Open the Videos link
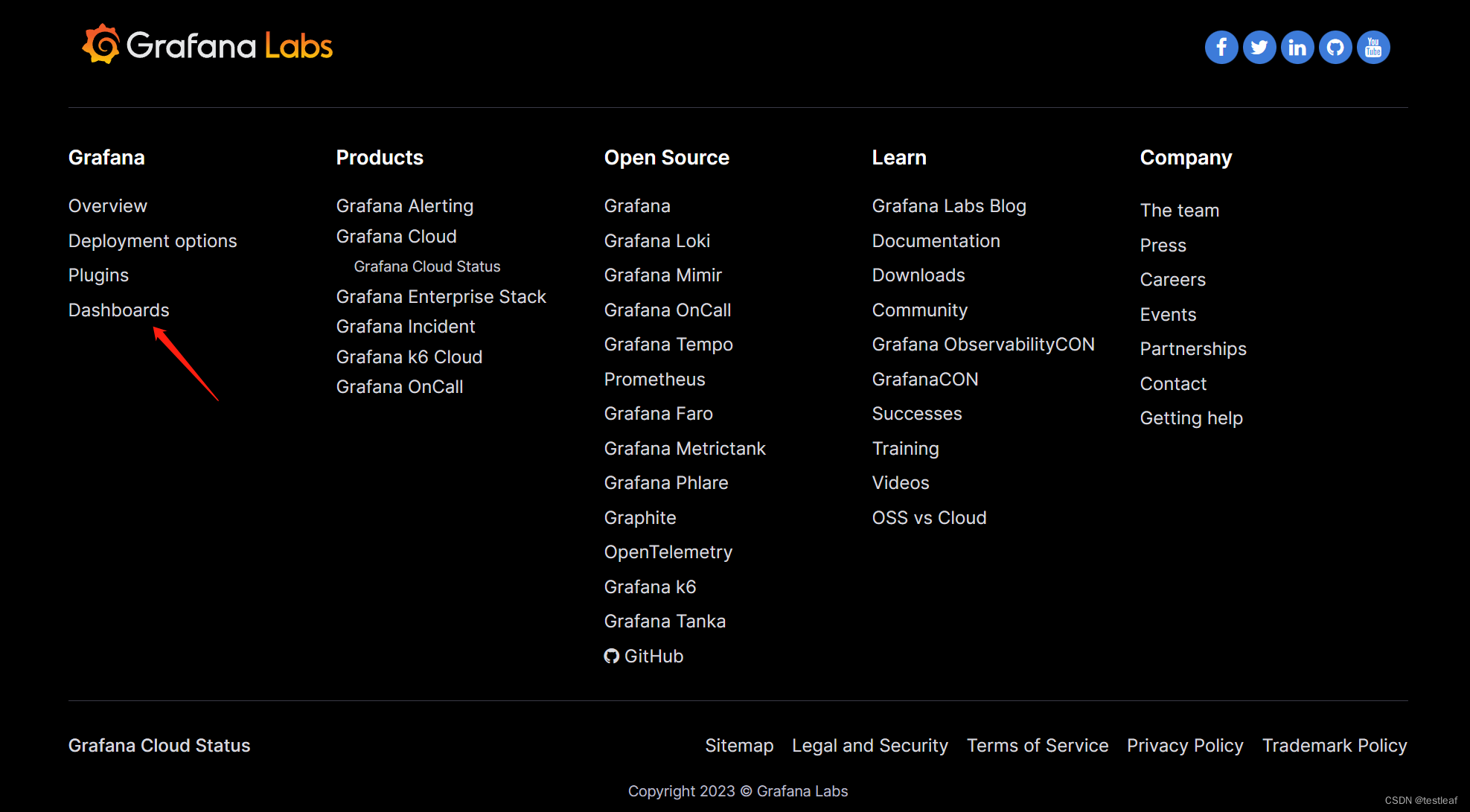Screen dimensions: 1470x812 click(901, 482)
